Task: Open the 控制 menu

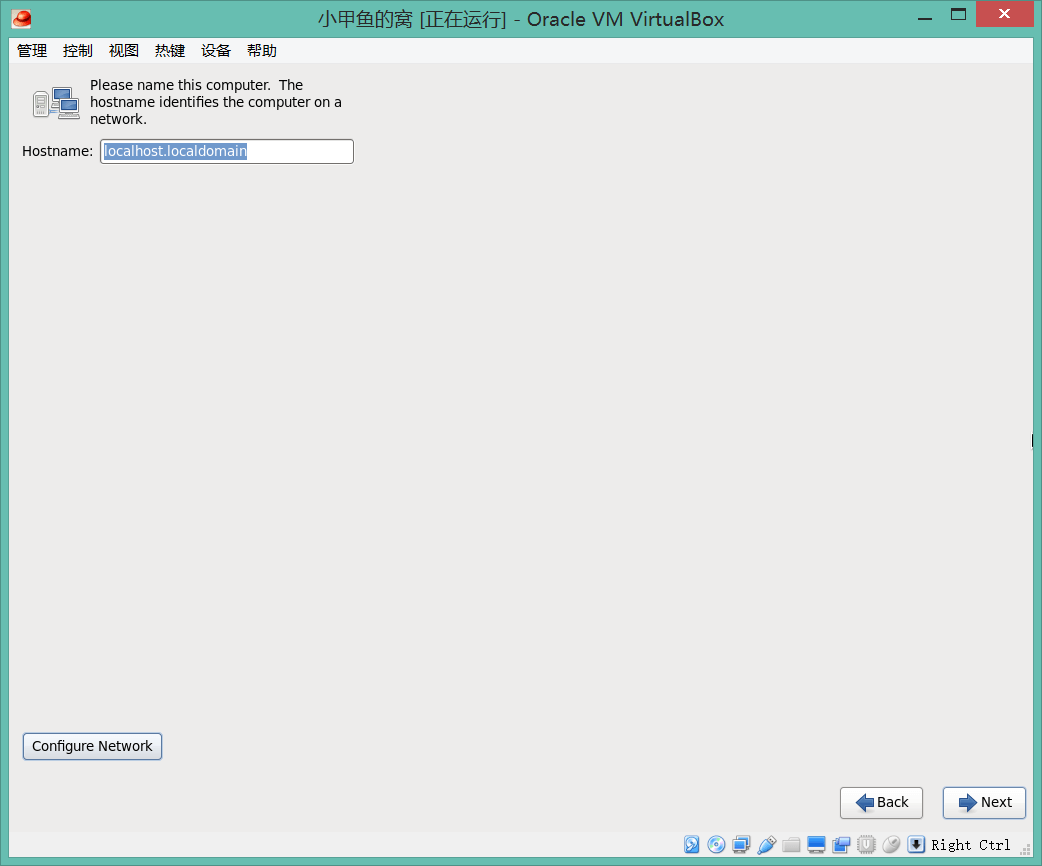Action: [78, 51]
